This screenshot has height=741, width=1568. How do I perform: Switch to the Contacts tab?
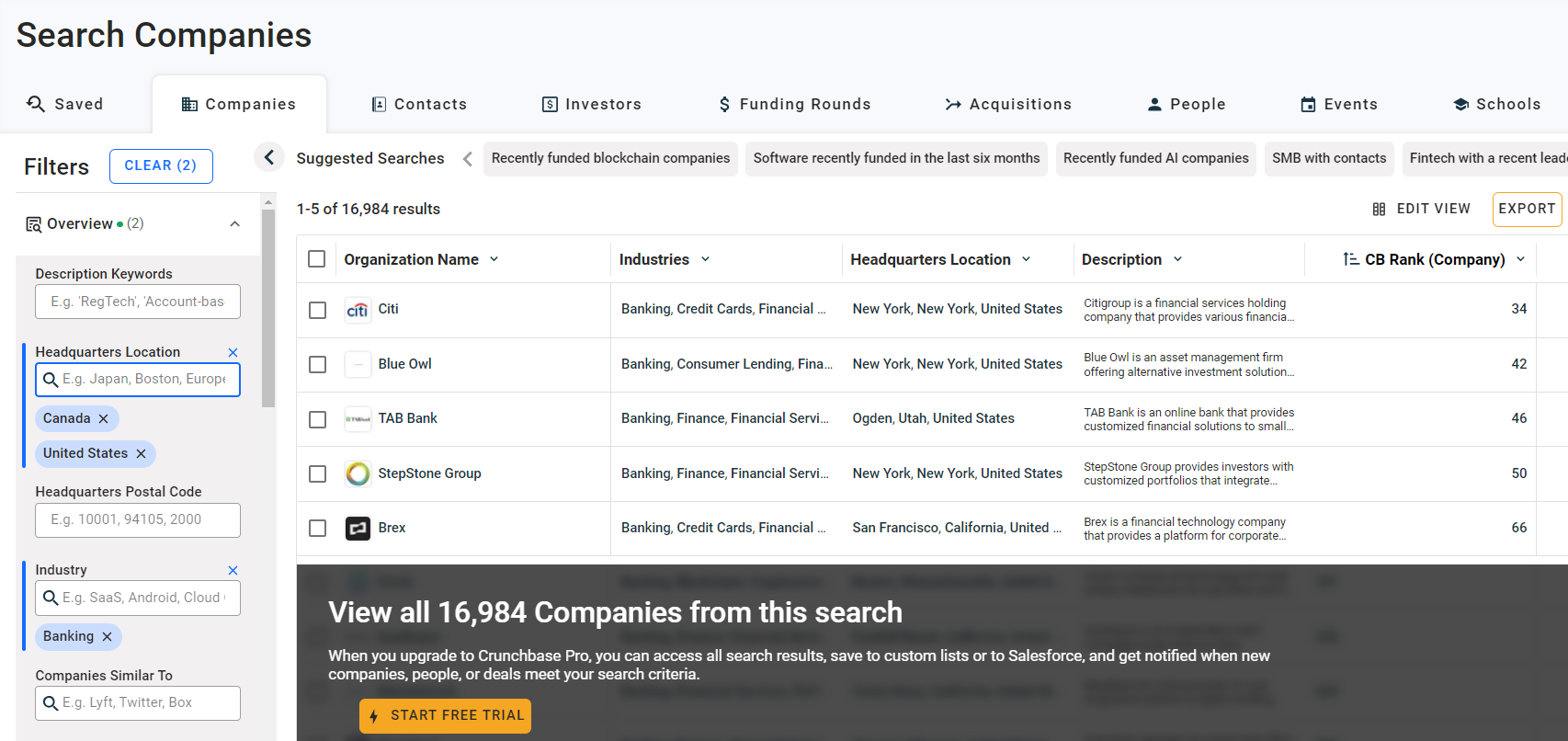[x=419, y=104]
